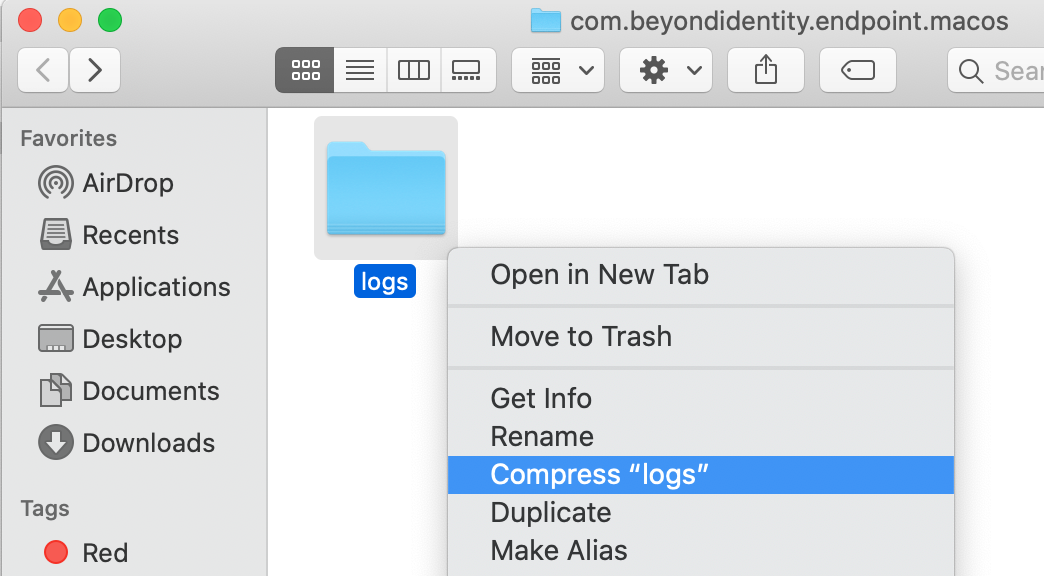This screenshot has height=576, width=1044.
Task: Click the forward navigation arrow
Action: point(93,69)
